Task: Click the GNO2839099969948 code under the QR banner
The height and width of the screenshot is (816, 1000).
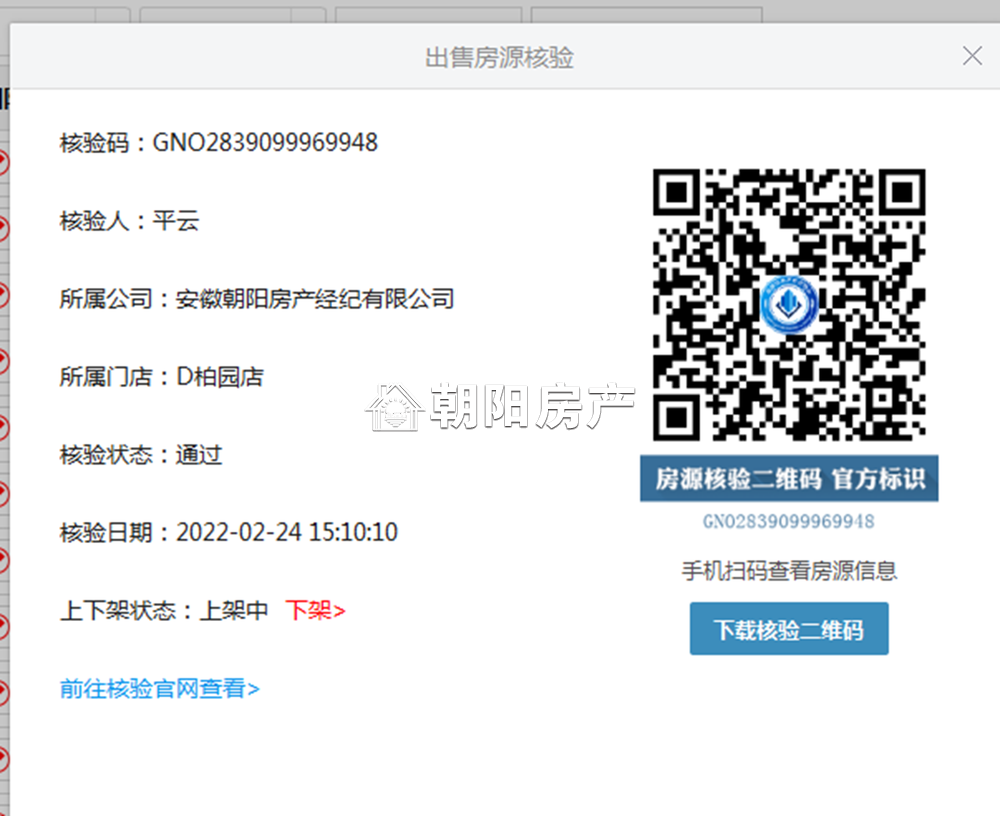Action: [x=789, y=522]
